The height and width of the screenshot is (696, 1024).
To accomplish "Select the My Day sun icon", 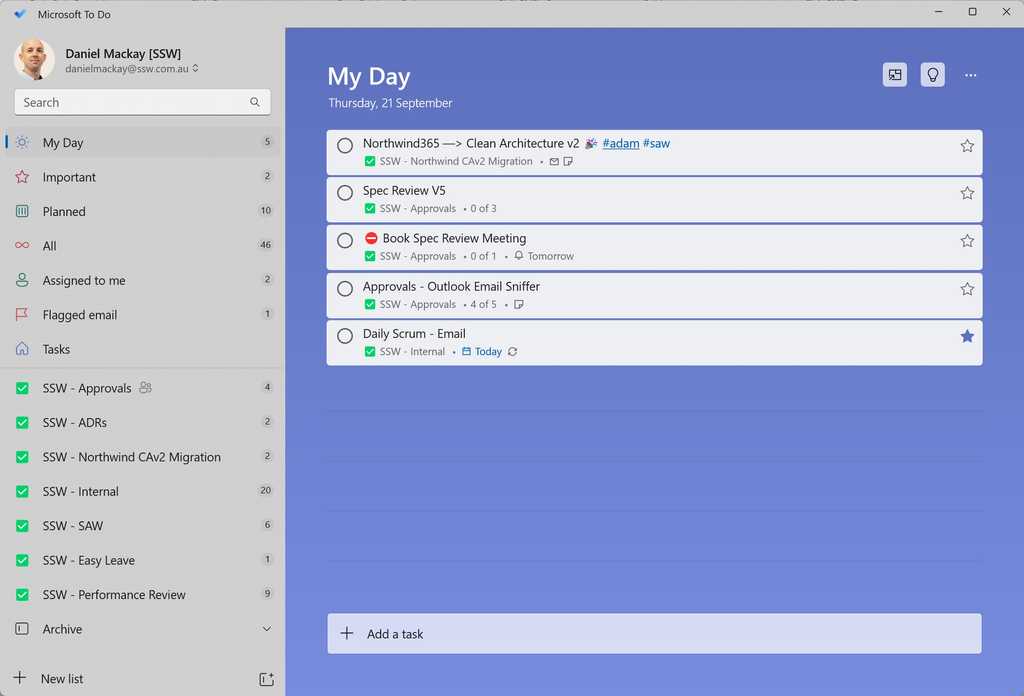I will click(22, 142).
